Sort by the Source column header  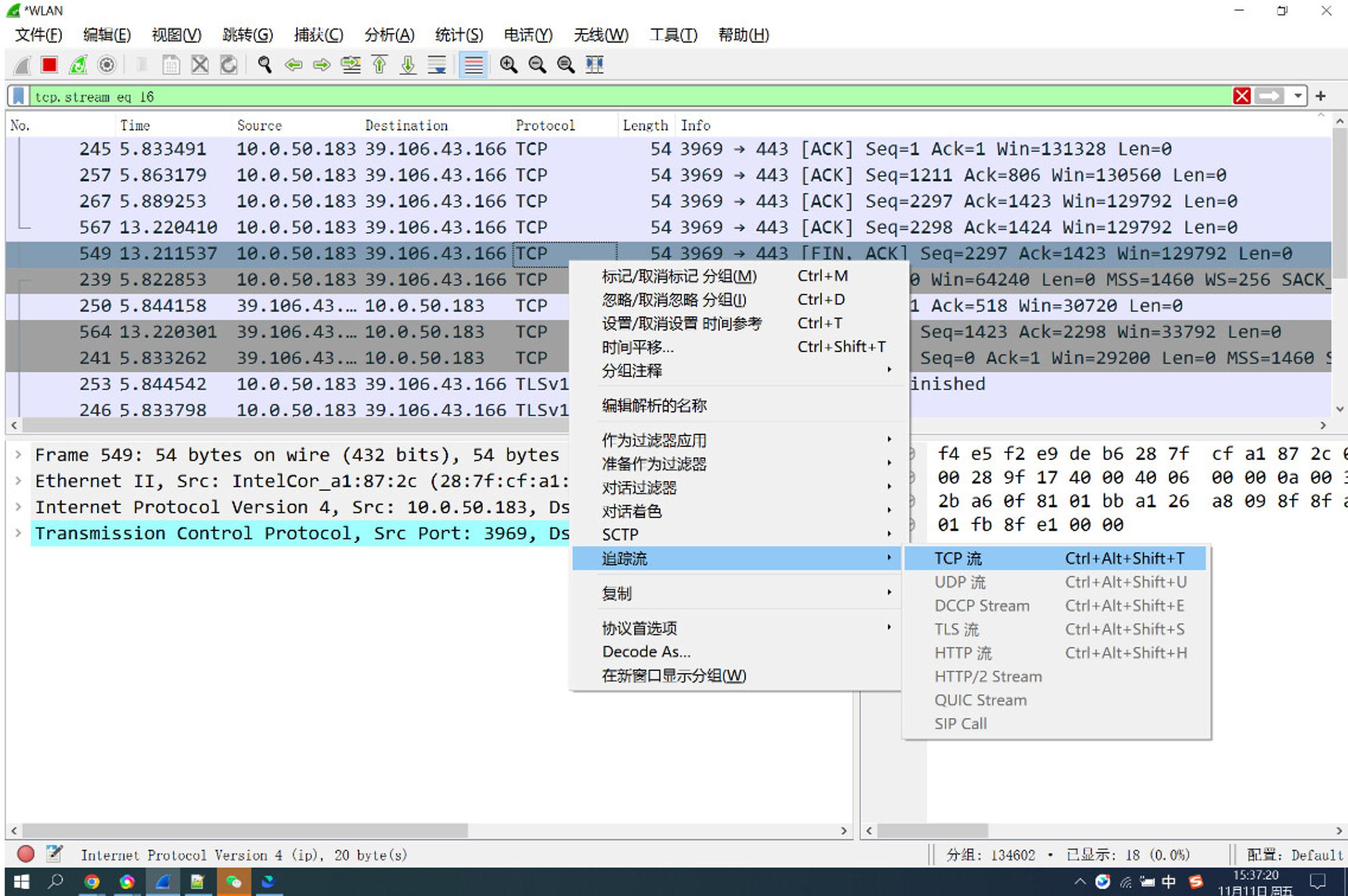pyautogui.click(x=296, y=125)
